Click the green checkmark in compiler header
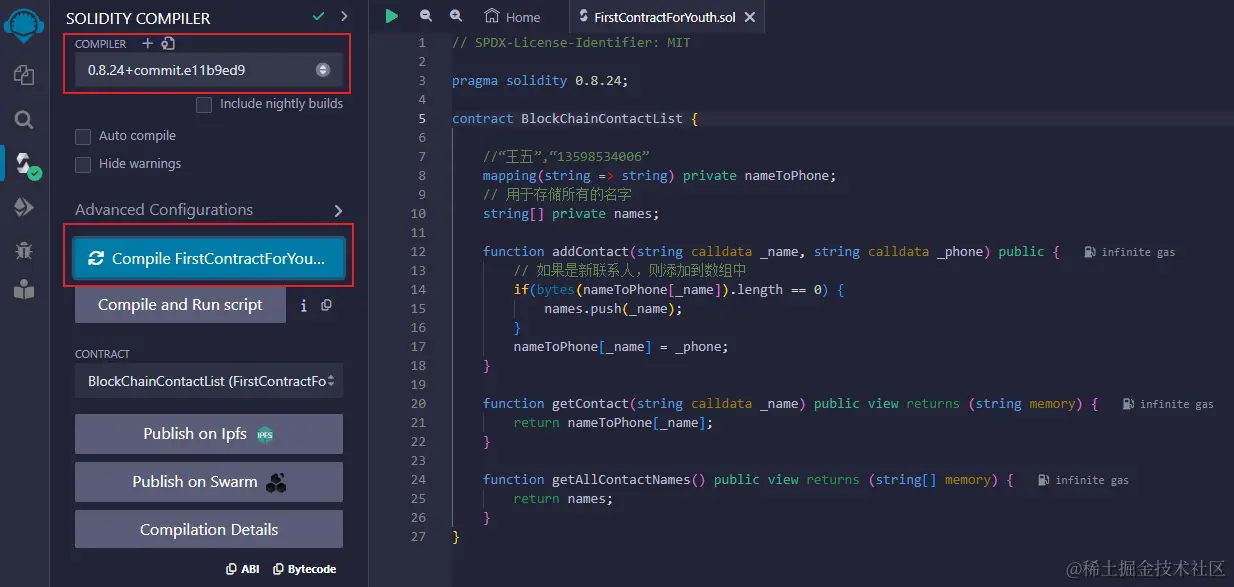Screen dimensions: 1234x587 318,17
